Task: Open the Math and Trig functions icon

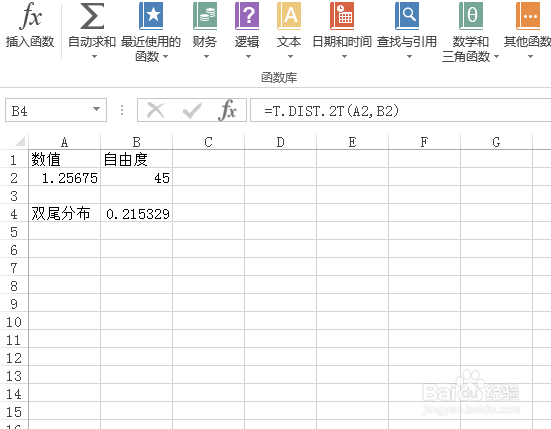Action: coord(471,15)
